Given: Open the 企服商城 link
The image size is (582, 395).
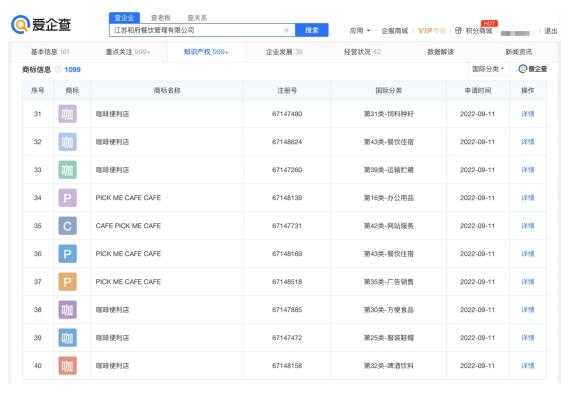Looking at the screenshot, I should click(395, 31).
